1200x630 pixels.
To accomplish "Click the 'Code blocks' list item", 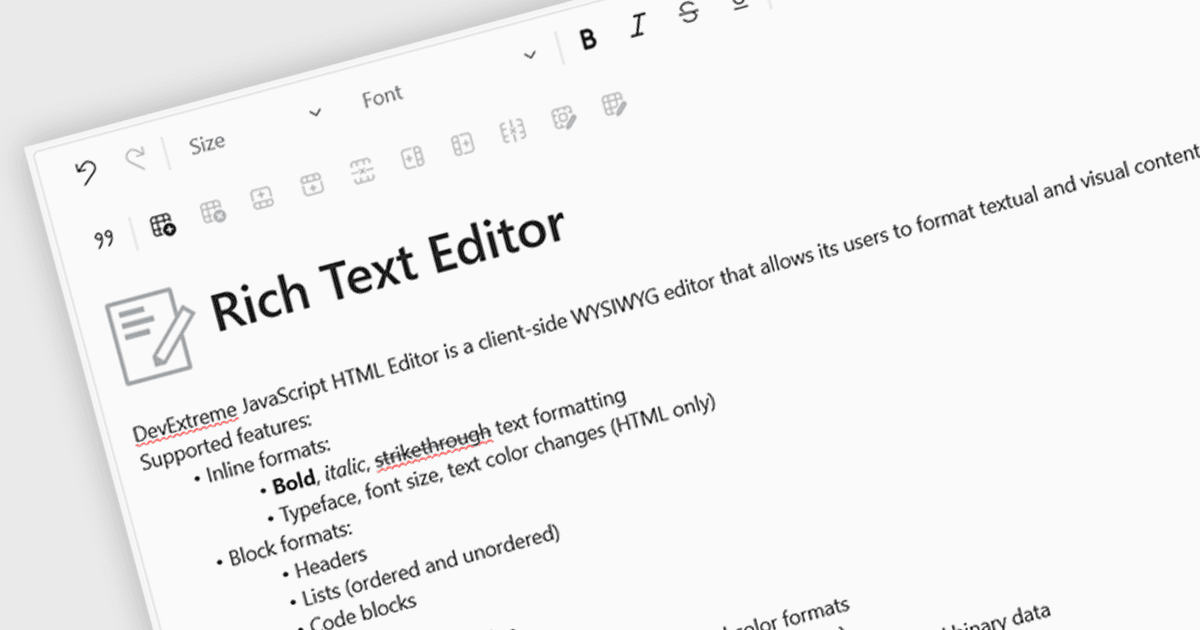I will (363, 611).
